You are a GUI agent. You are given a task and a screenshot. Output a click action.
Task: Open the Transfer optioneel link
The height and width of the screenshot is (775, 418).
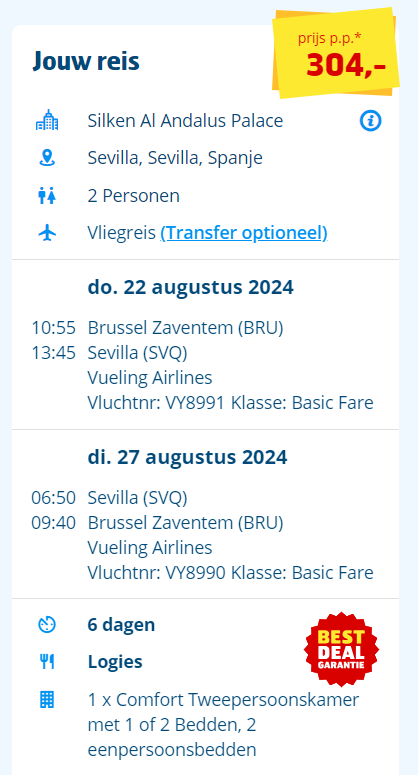(244, 233)
